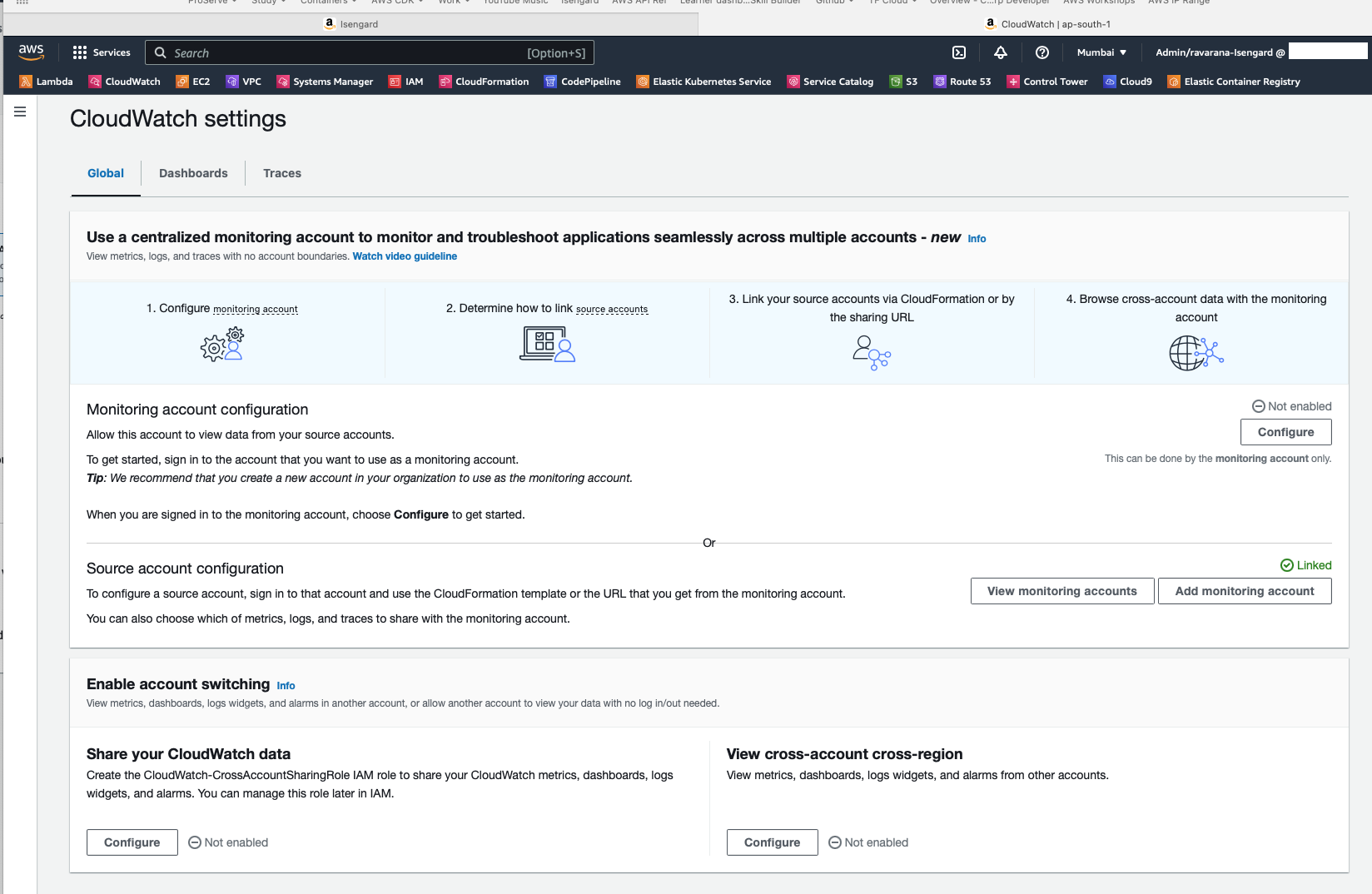Open the Watch video guideline link

click(x=405, y=256)
